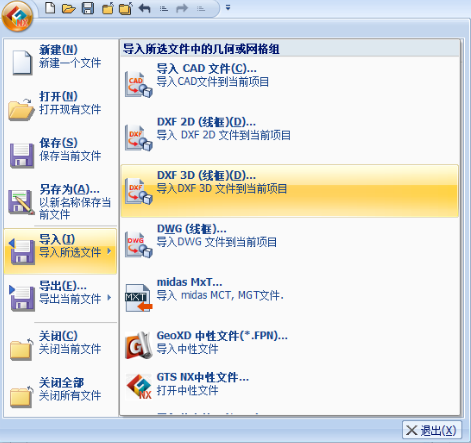
Task: Click the redo arrow in quick toolbar
Action: pos(182,8)
